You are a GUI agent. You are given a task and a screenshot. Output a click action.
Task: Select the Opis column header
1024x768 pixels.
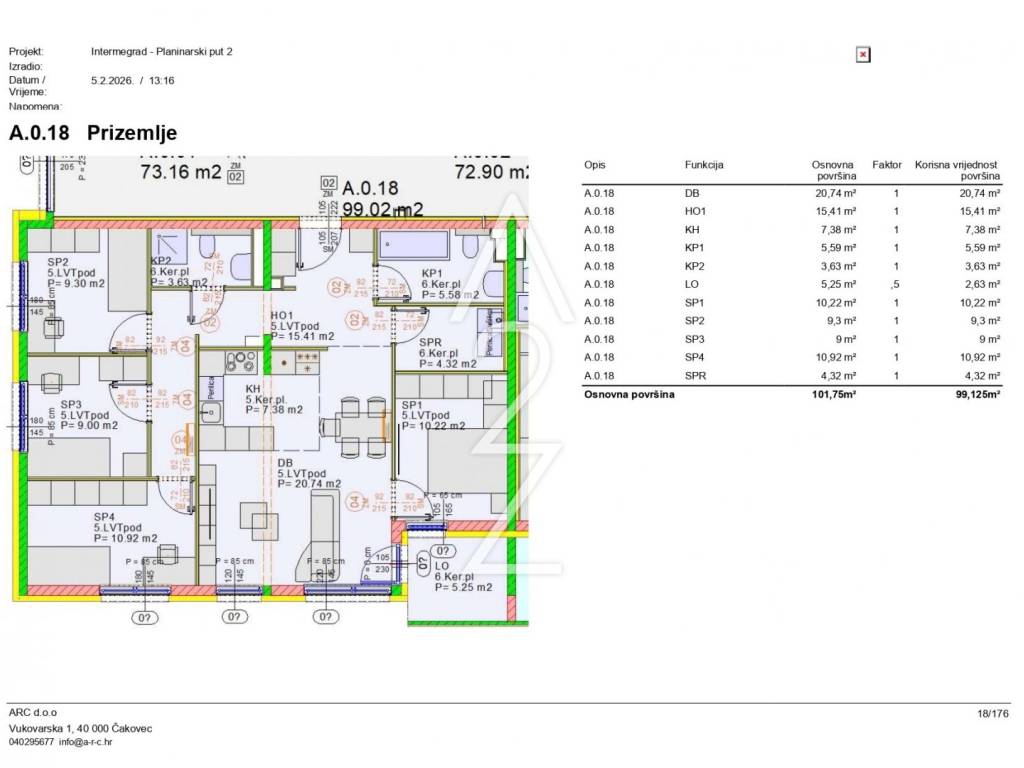(594, 165)
